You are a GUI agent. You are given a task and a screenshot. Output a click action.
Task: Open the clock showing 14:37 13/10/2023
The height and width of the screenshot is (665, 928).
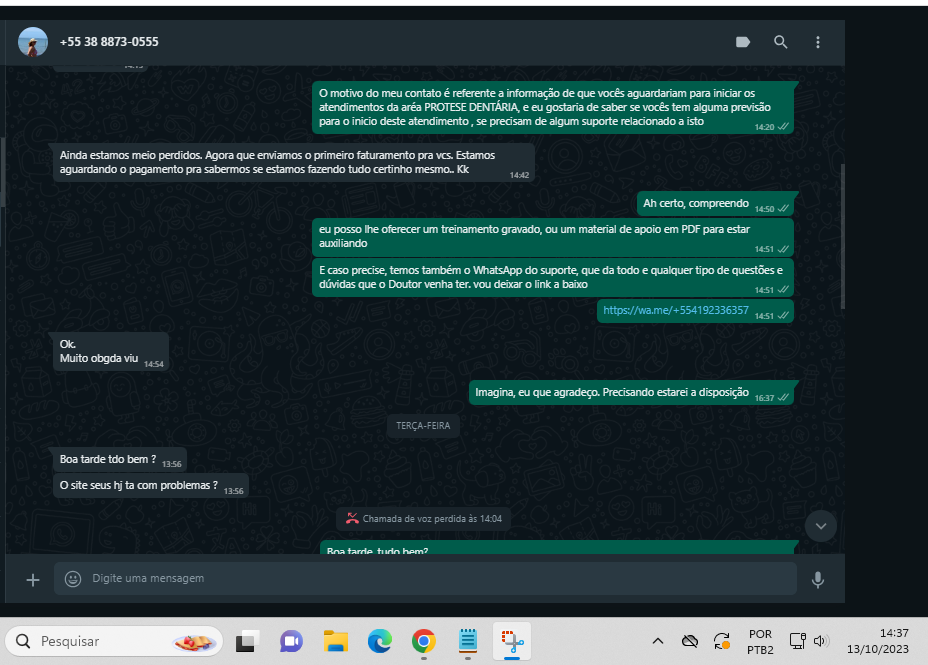878,641
